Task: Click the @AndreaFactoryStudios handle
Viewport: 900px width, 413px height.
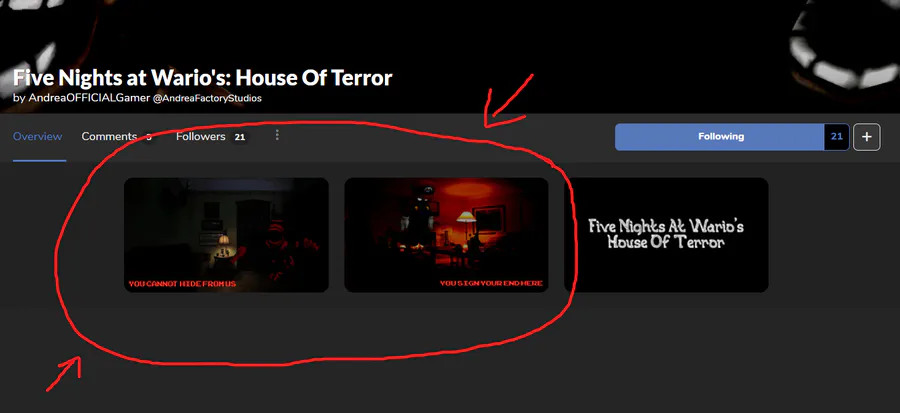Action: point(207,98)
